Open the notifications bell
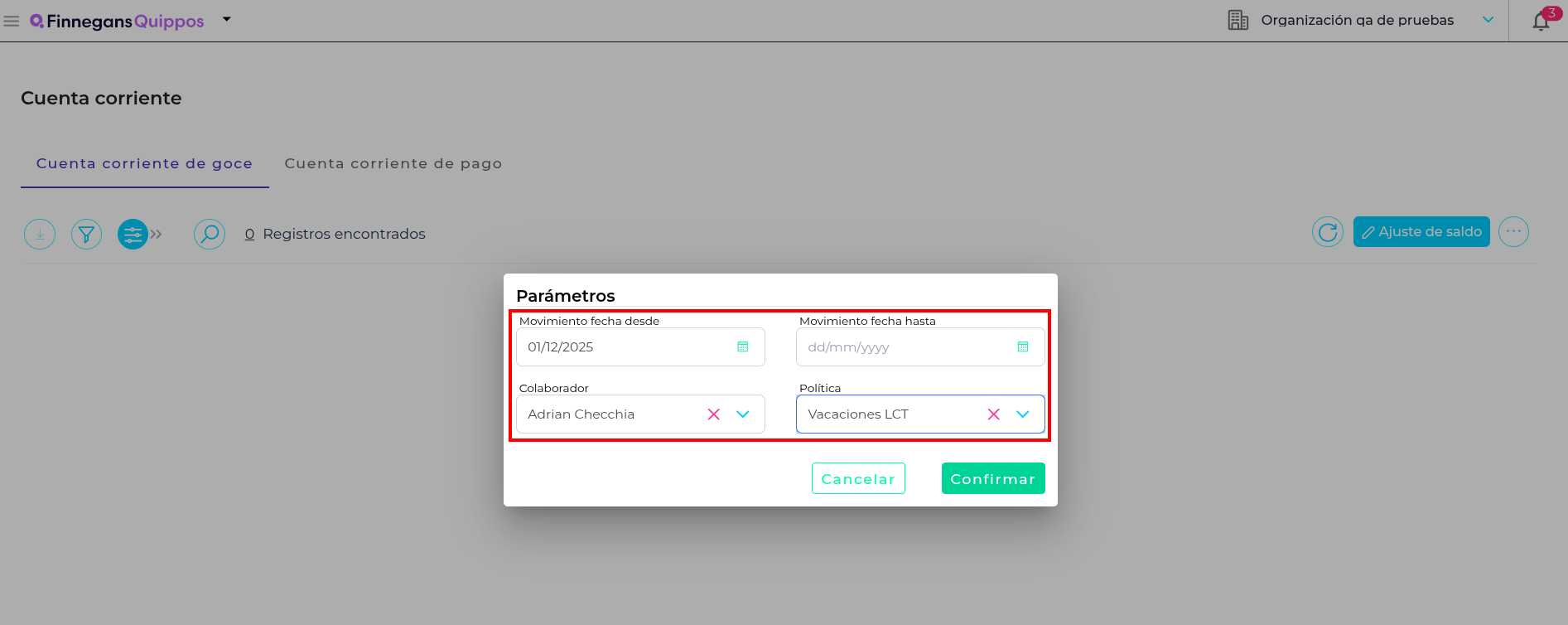 [1541, 21]
